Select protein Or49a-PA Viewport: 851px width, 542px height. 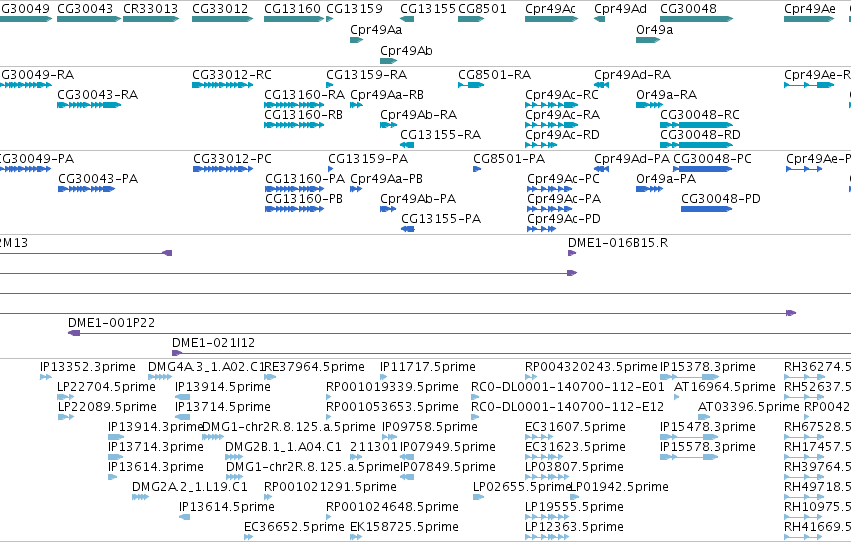pyautogui.click(x=650, y=189)
